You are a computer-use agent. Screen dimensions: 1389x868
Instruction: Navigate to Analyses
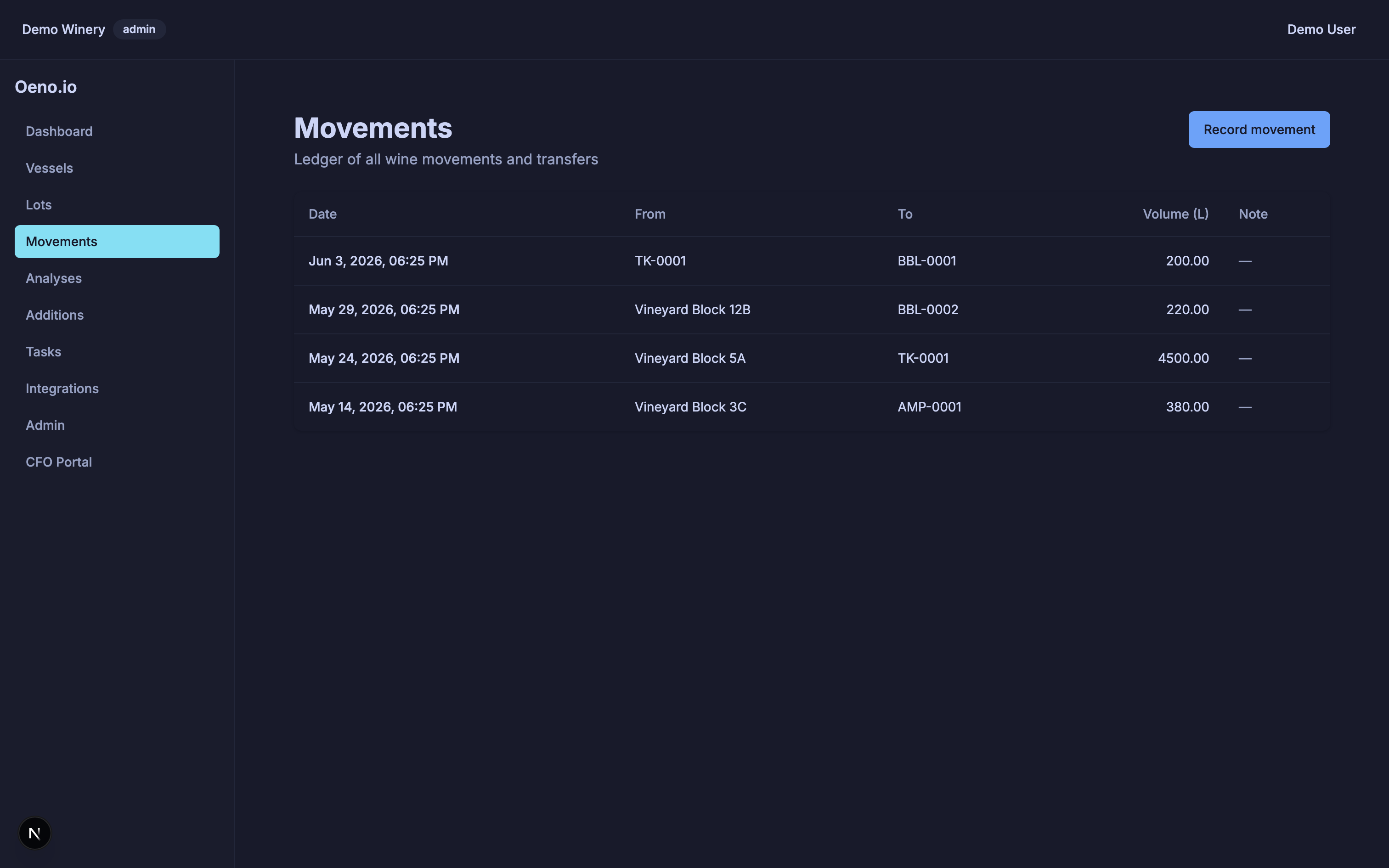pyautogui.click(x=117, y=278)
